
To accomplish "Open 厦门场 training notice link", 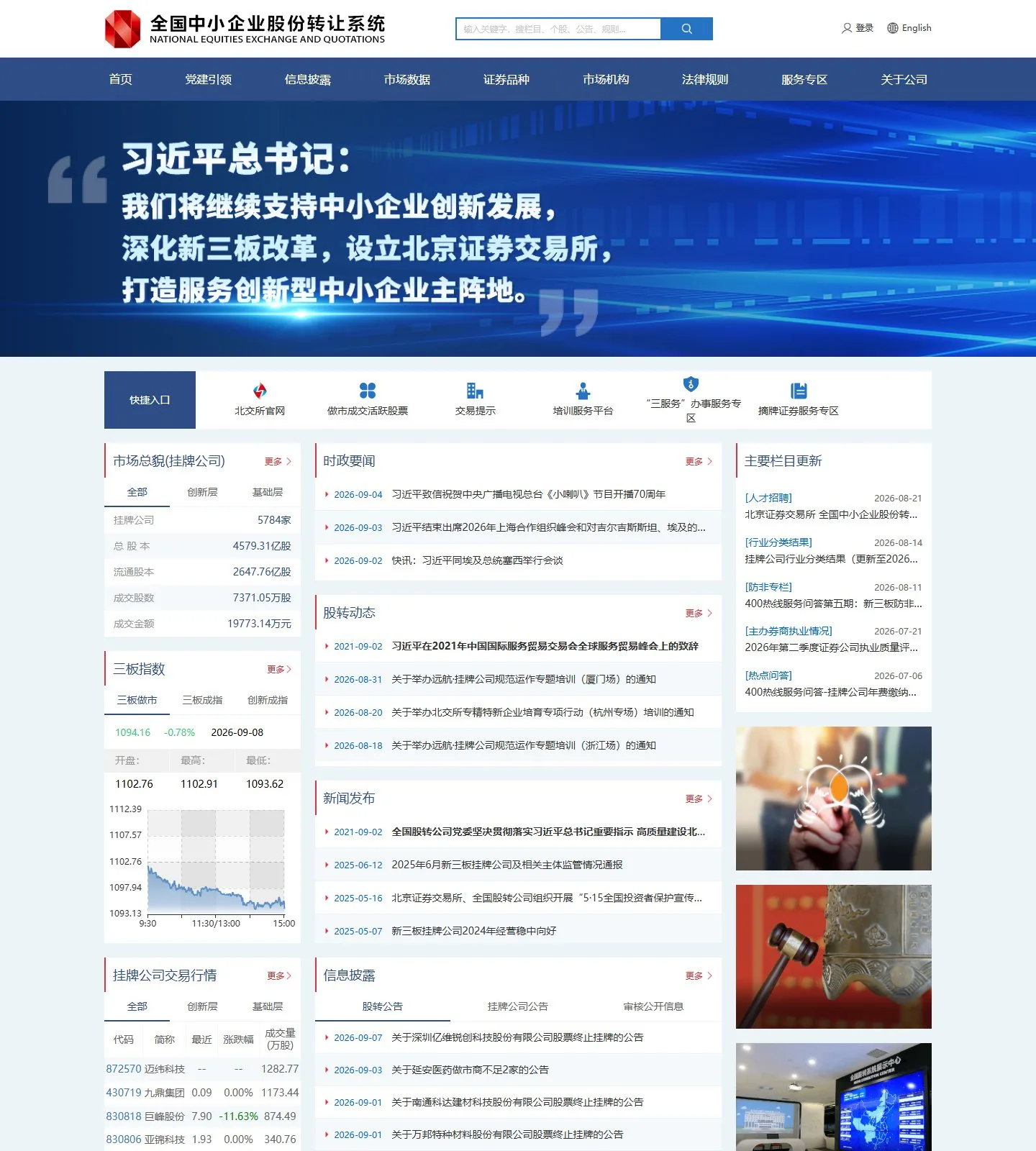I will click(x=524, y=679).
